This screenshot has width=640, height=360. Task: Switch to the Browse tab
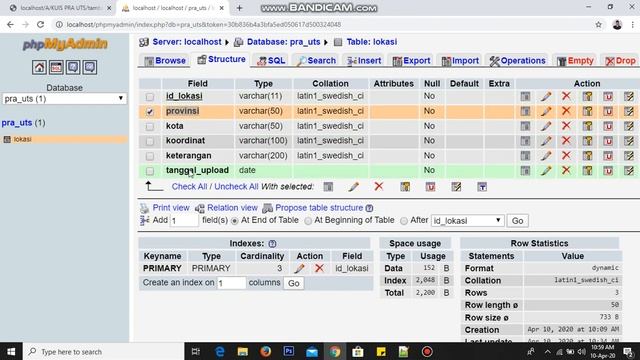165,61
